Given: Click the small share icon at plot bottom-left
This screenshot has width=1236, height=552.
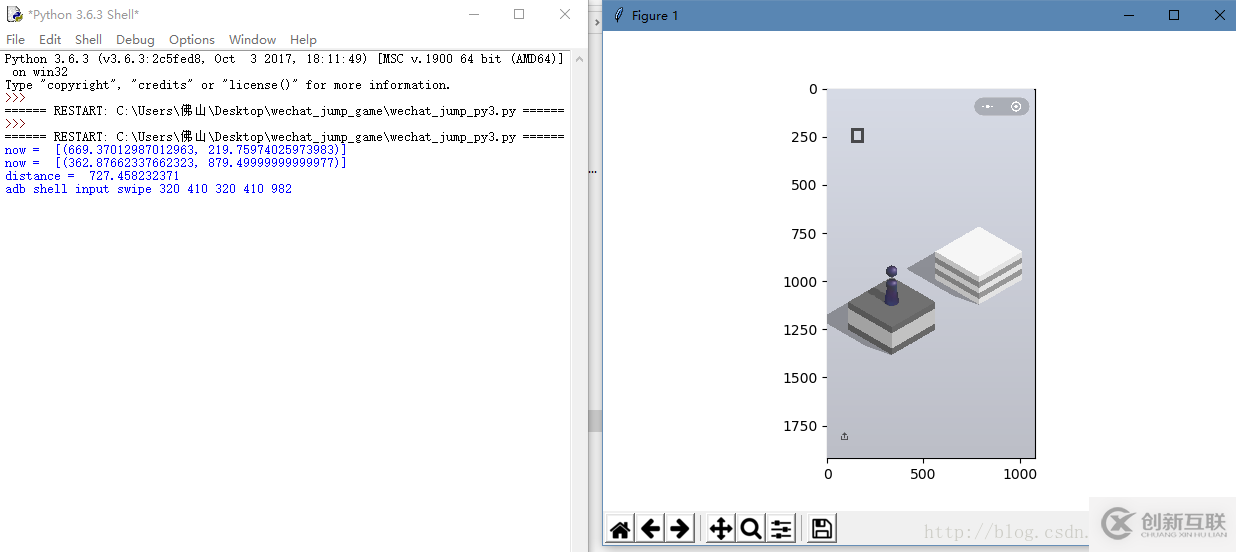Looking at the screenshot, I should (844, 436).
